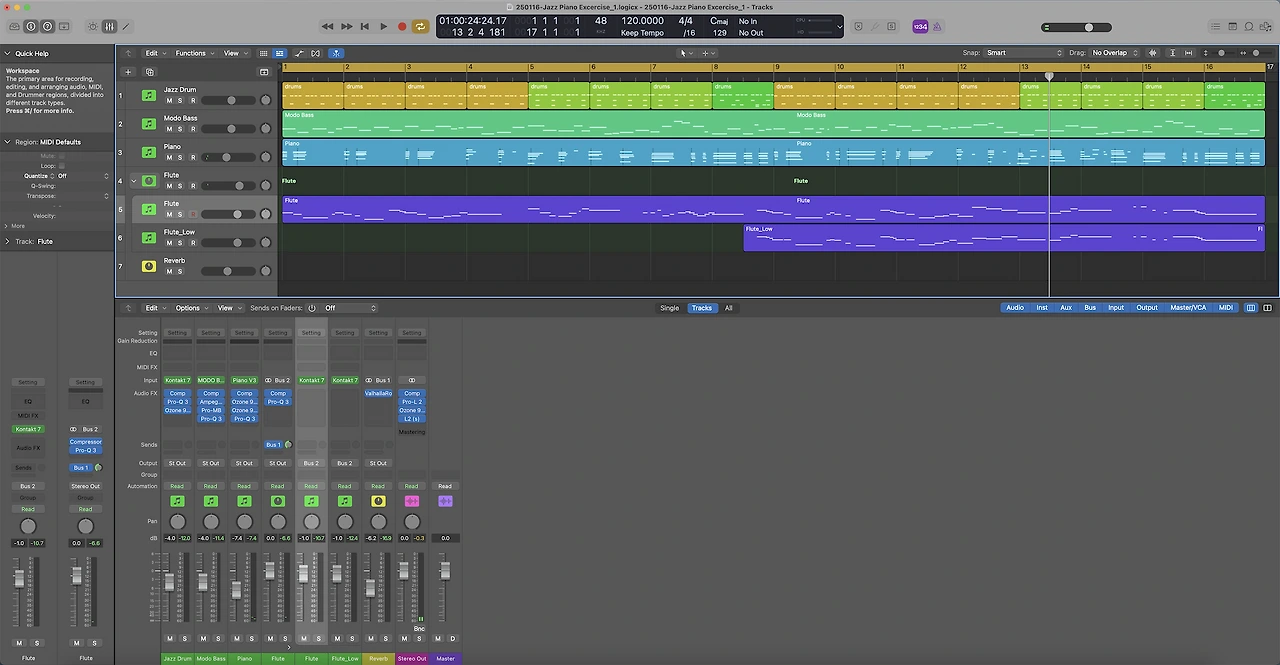The width and height of the screenshot is (1280, 665).
Task: Open the Tracks area Edit menu
Action: (x=154, y=53)
